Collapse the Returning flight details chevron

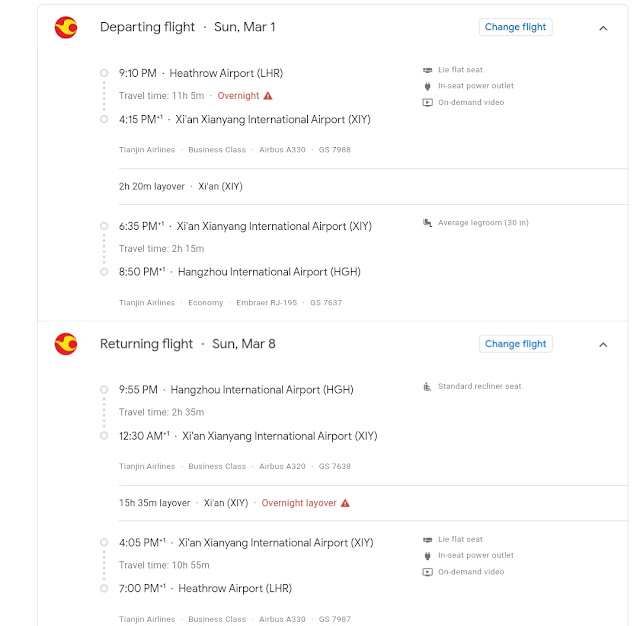[x=603, y=345]
